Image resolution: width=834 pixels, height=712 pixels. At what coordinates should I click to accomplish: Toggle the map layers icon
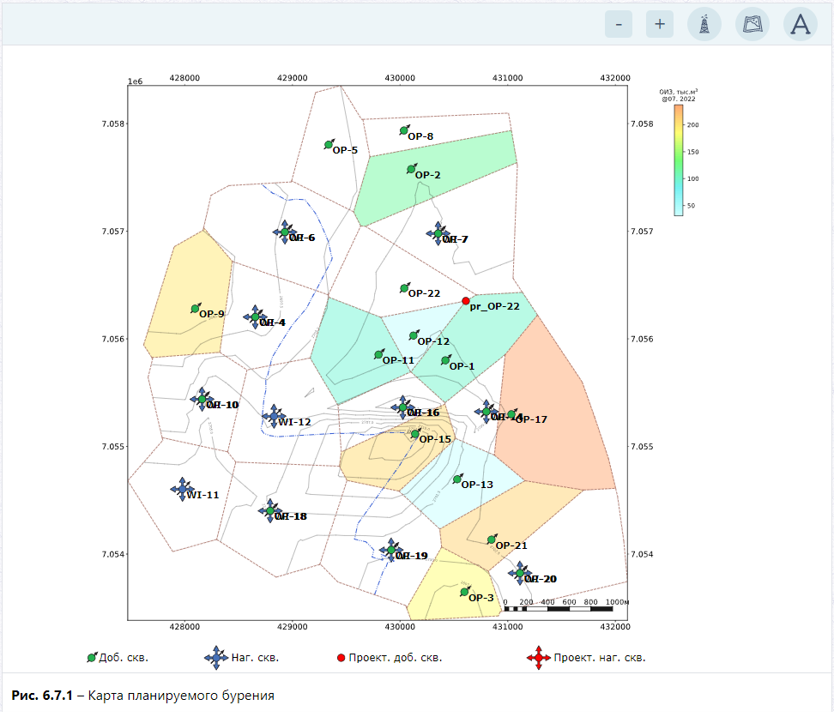click(x=752, y=24)
